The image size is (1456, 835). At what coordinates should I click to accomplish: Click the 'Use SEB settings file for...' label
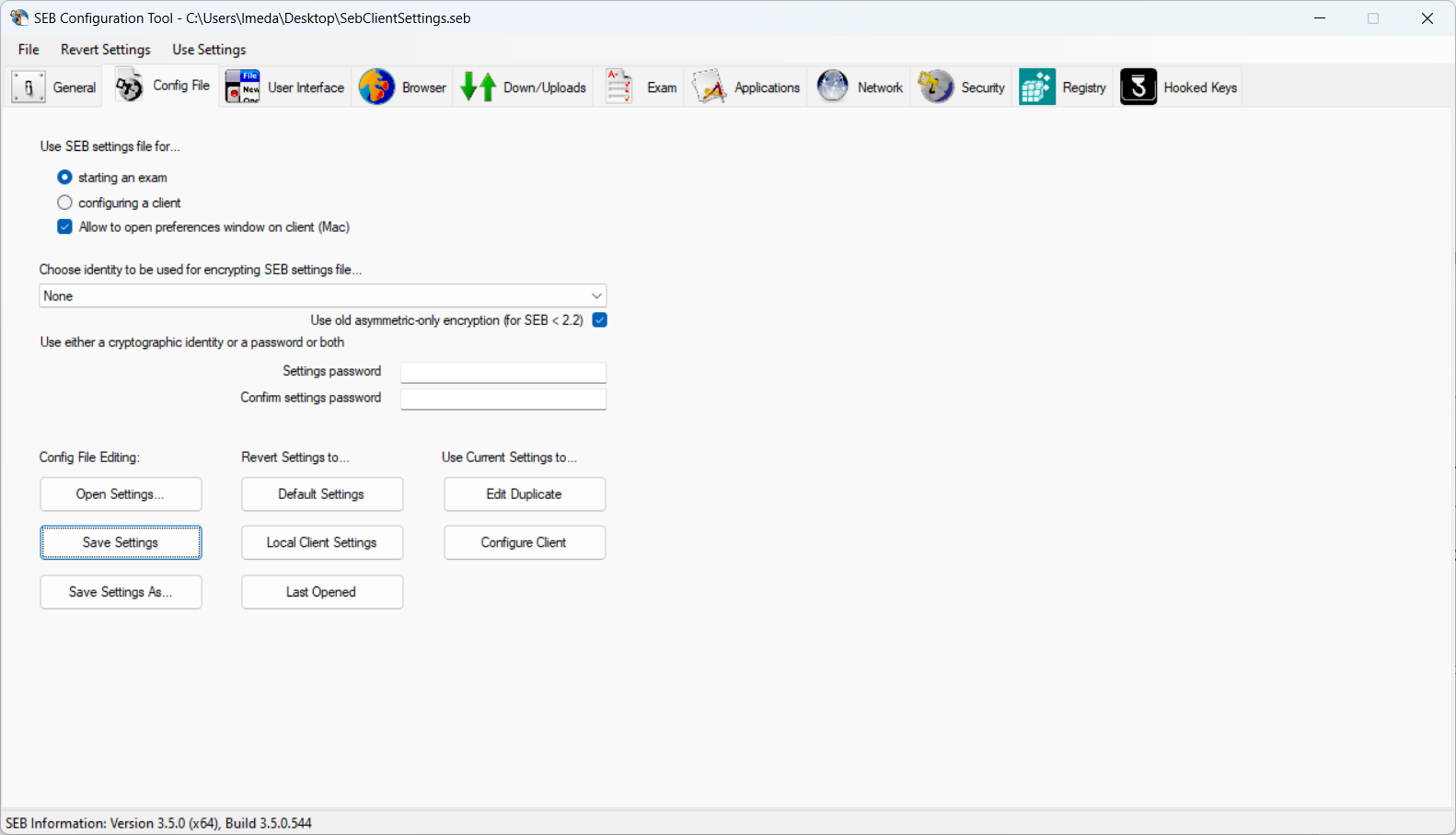[x=110, y=145]
